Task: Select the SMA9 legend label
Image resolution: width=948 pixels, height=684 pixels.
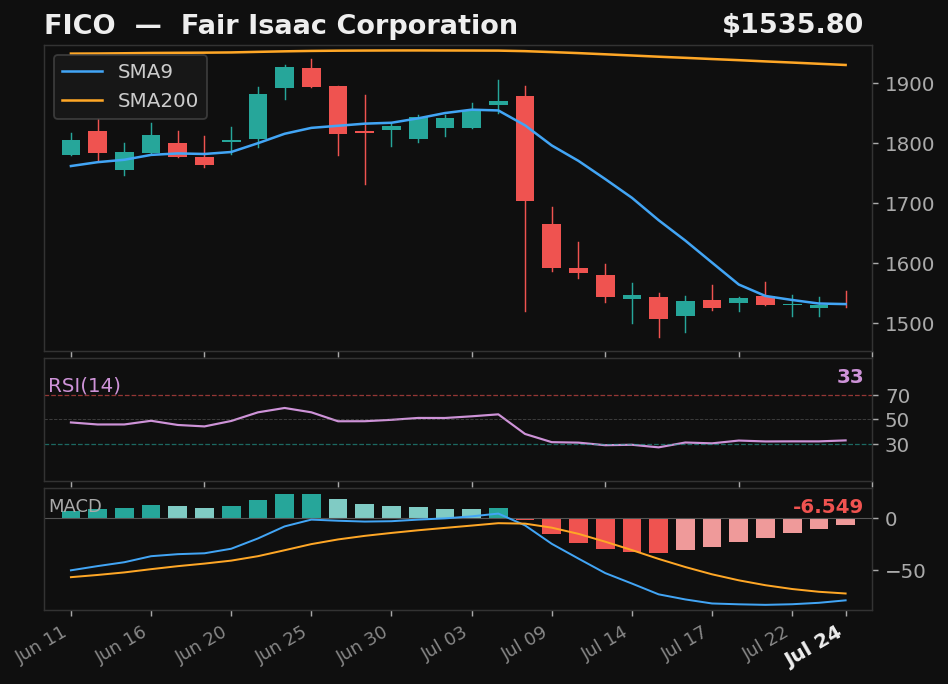Action: (145, 71)
